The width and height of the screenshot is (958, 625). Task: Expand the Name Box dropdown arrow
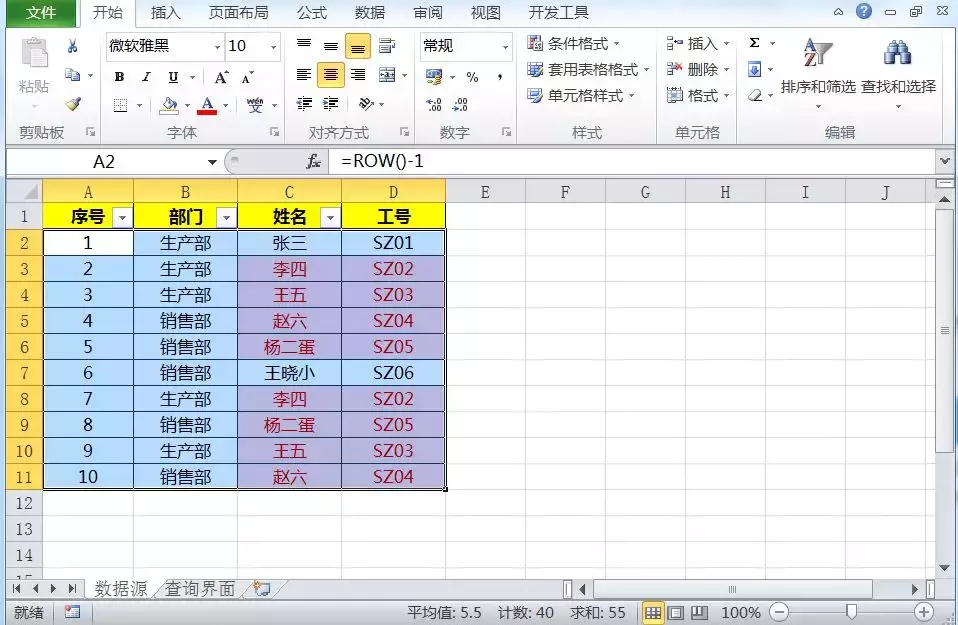pyautogui.click(x=212, y=162)
